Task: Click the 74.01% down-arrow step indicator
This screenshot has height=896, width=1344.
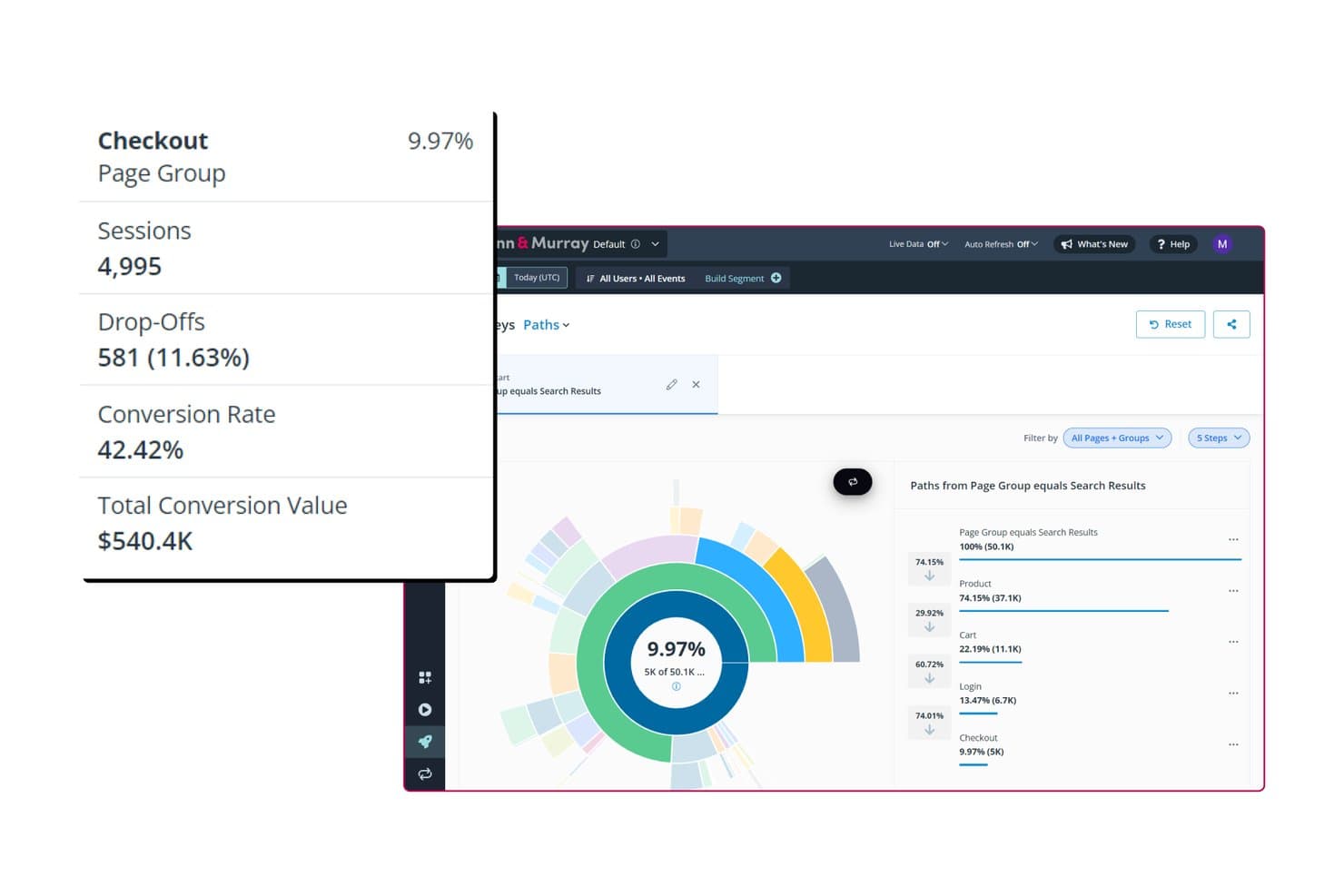Action: point(929,723)
